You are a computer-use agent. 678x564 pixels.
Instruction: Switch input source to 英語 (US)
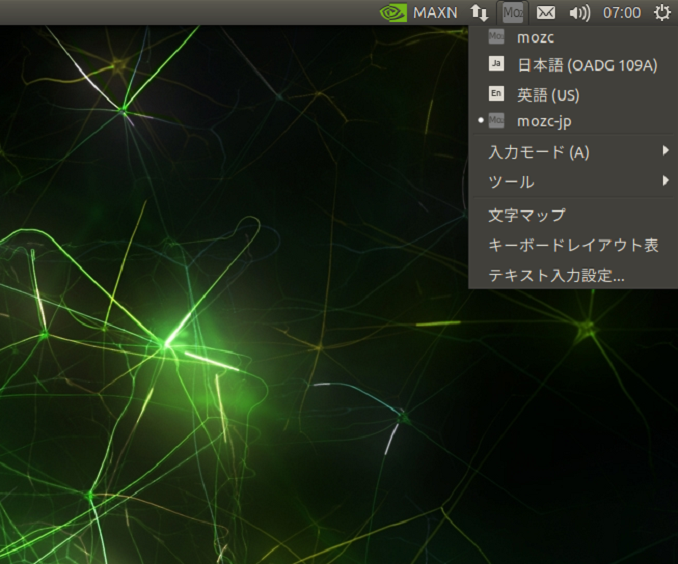click(548, 95)
